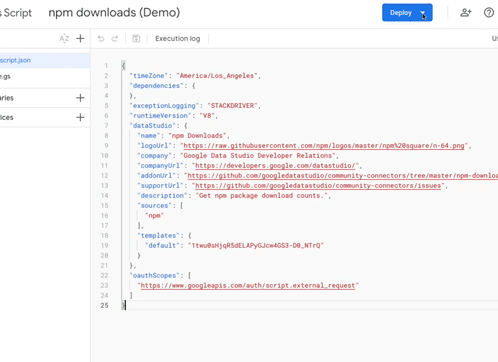Open the logoUrl githubusercontent link
The height and width of the screenshot is (362, 498).
[324, 146]
